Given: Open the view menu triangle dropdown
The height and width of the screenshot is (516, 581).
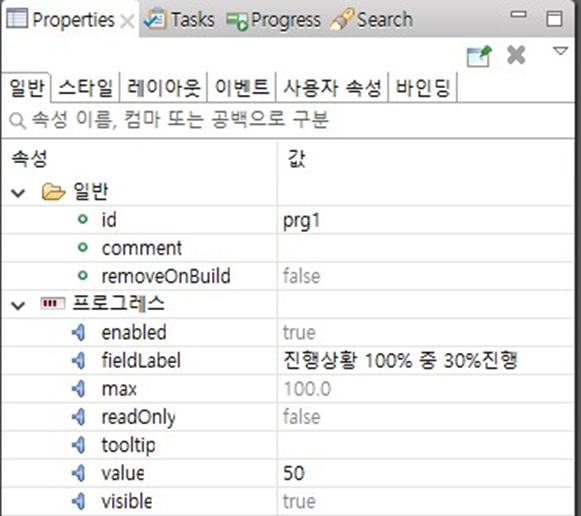Looking at the screenshot, I should pyautogui.click(x=560, y=51).
